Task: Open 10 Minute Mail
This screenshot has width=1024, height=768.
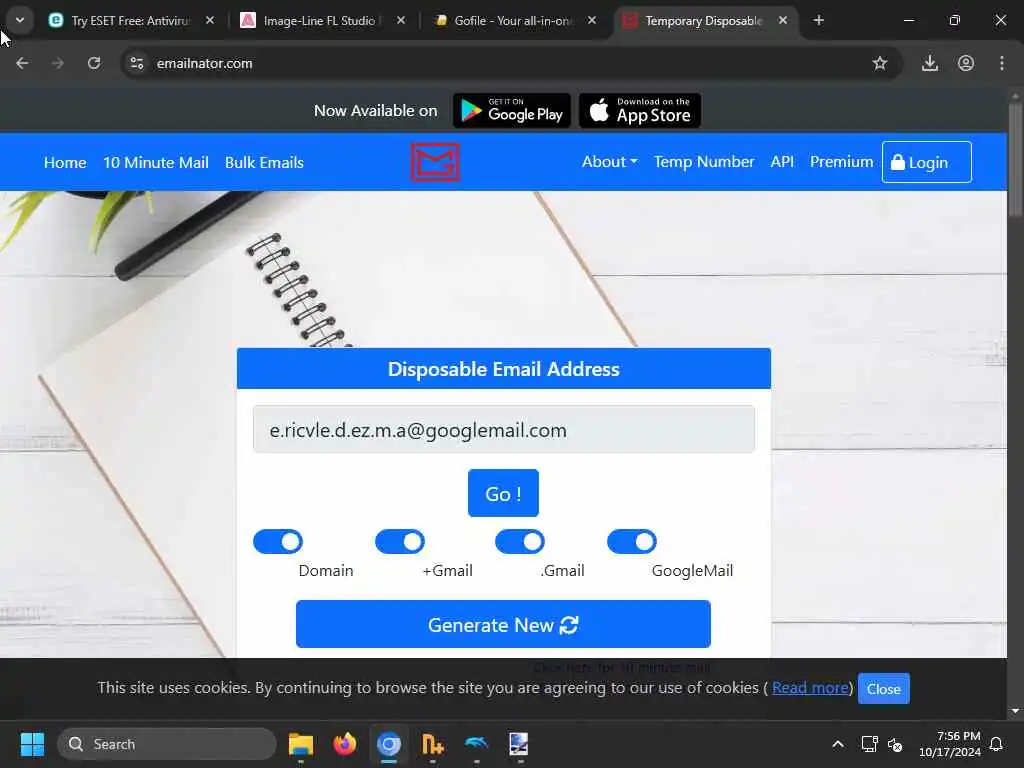Action: pyautogui.click(x=155, y=163)
